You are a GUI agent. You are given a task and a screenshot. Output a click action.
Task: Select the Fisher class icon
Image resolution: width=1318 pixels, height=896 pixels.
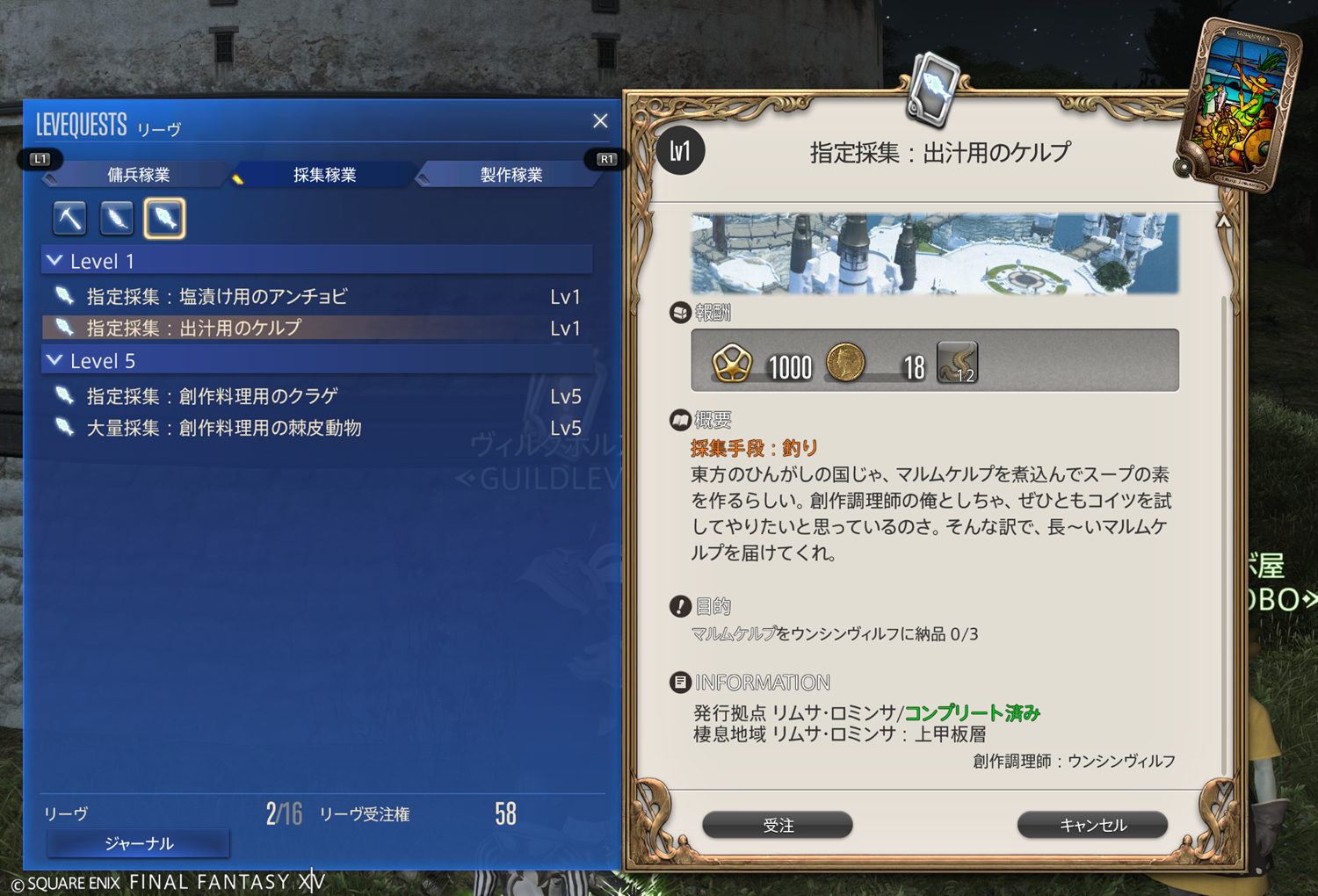click(165, 218)
